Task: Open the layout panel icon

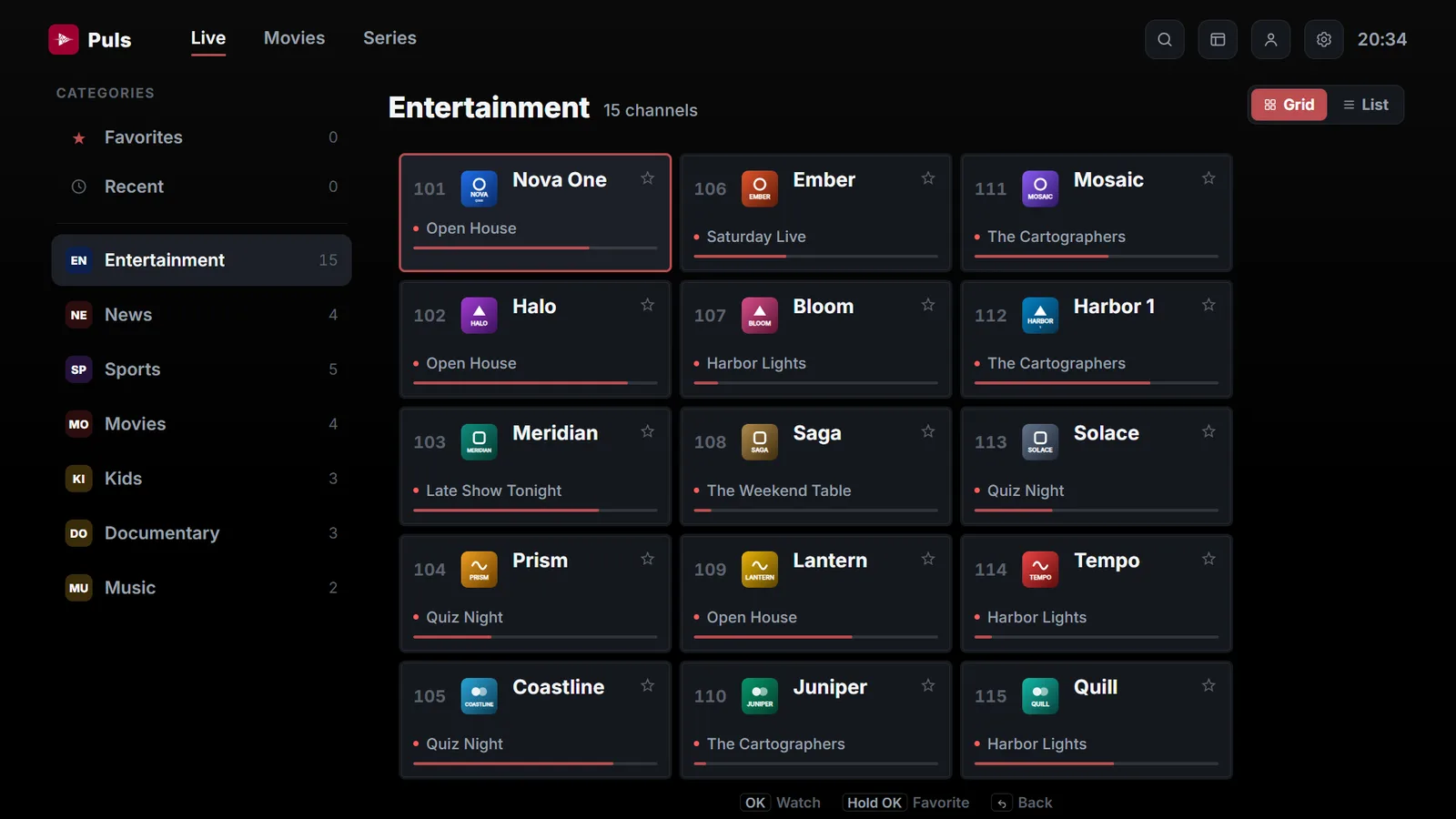Action: point(1217,39)
